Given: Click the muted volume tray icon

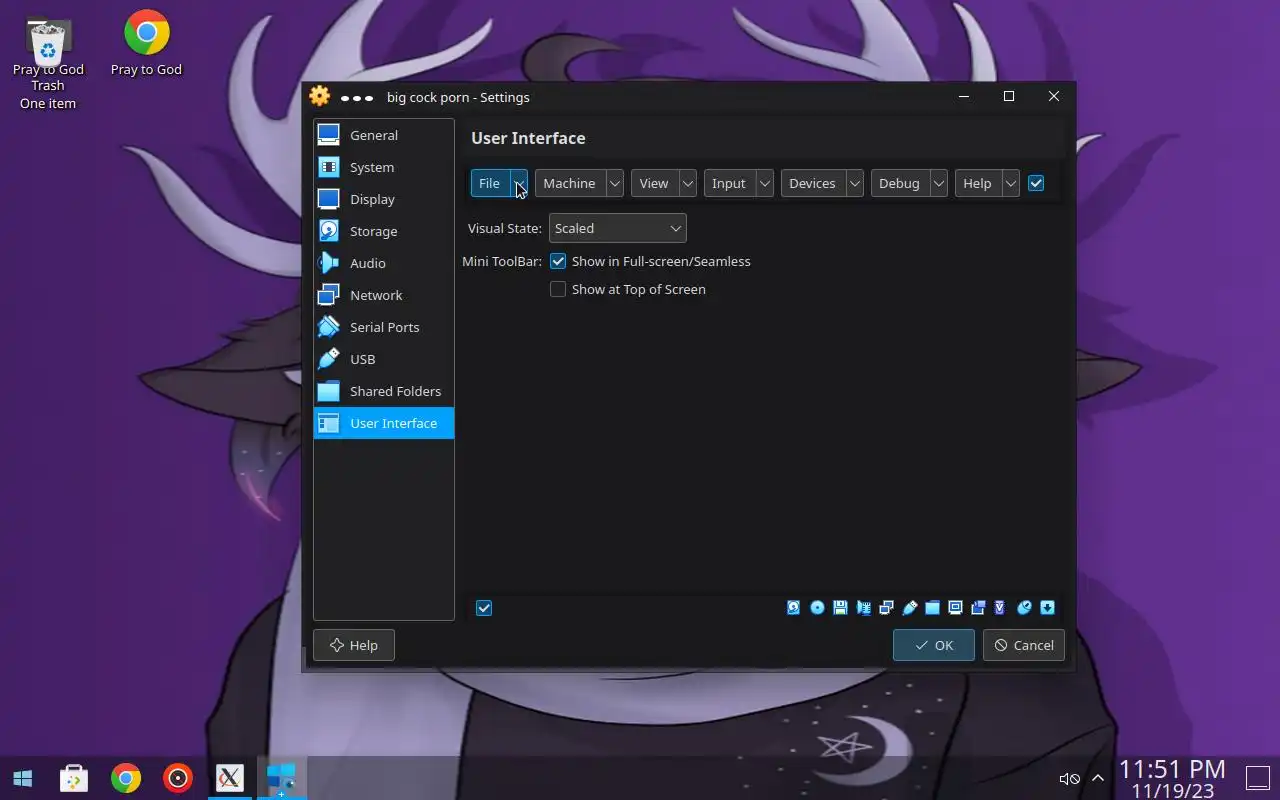Looking at the screenshot, I should (x=1069, y=779).
